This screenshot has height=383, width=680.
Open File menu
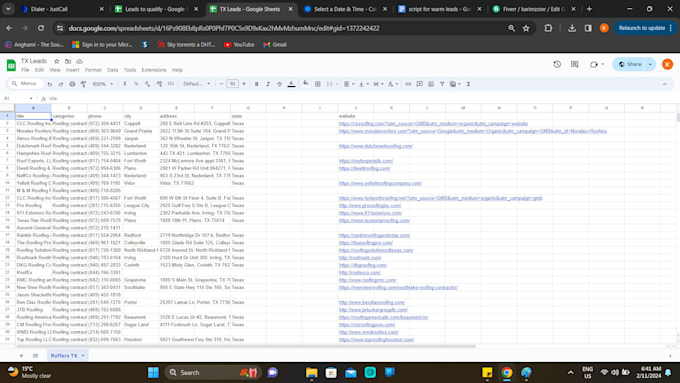[25, 70]
